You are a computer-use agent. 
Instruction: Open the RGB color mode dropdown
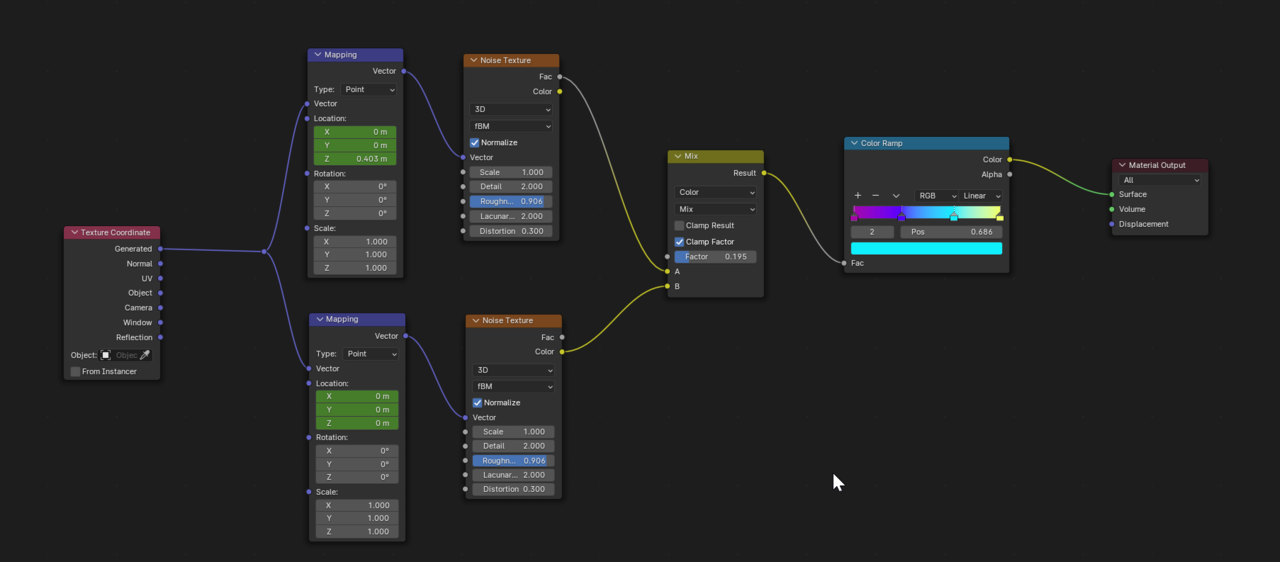point(937,196)
